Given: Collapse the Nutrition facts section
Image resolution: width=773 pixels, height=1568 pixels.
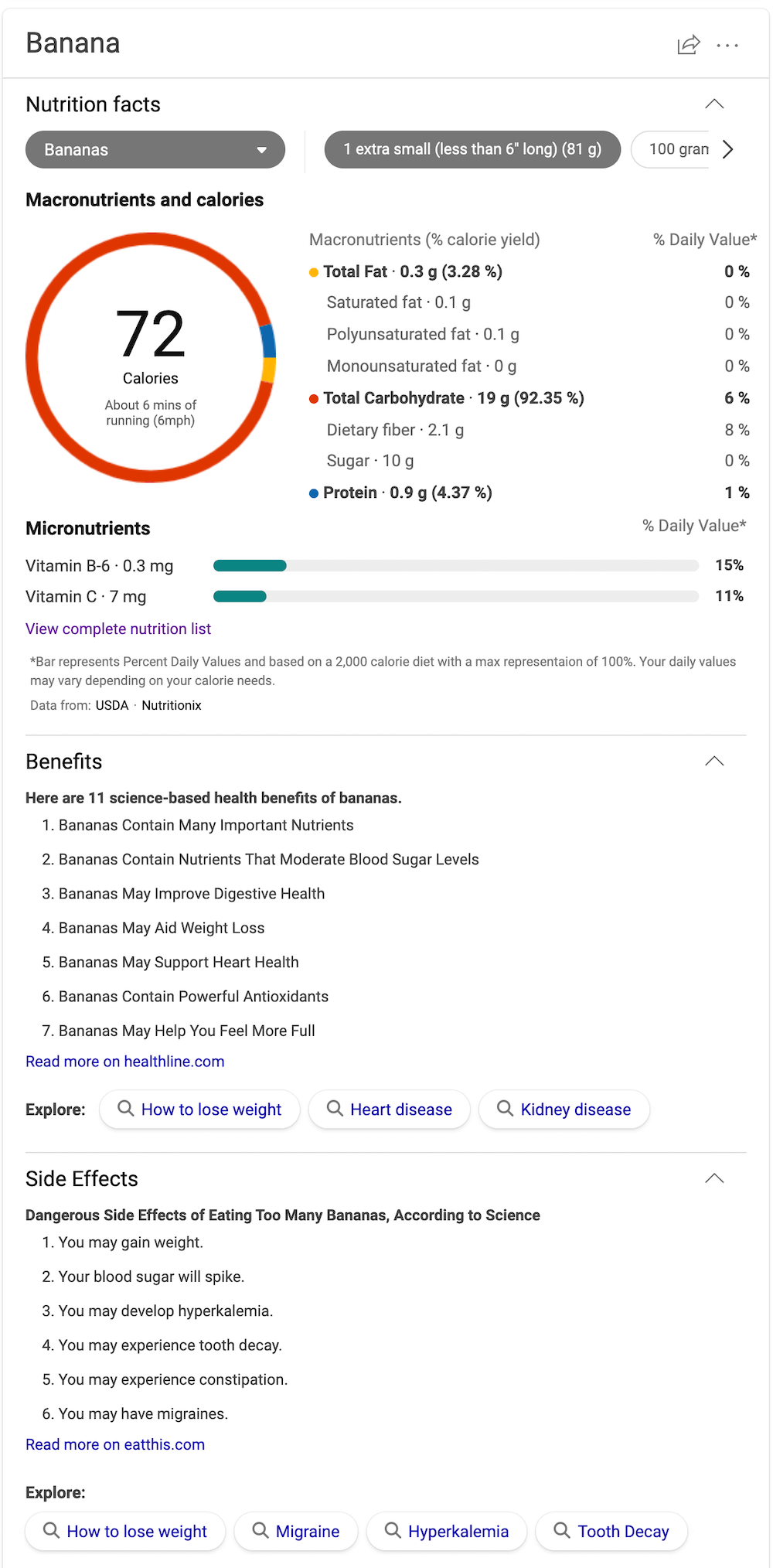Looking at the screenshot, I should click(x=714, y=104).
